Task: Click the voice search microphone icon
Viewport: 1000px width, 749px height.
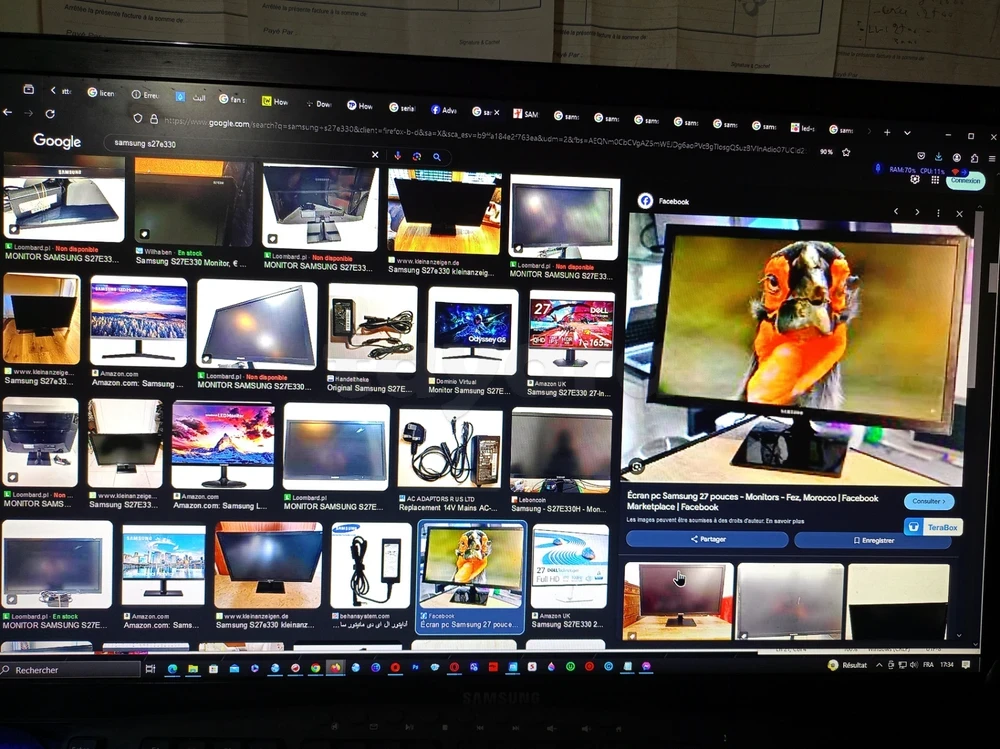Action: 398,156
